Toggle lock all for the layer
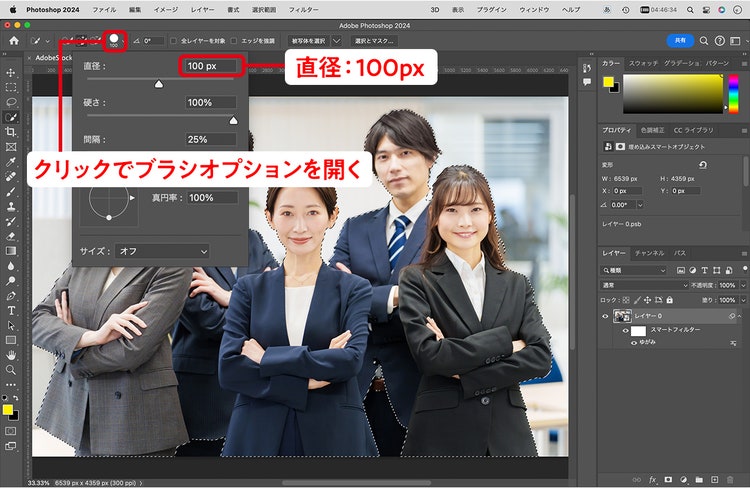The width and height of the screenshot is (750, 488). [x=670, y=300]
